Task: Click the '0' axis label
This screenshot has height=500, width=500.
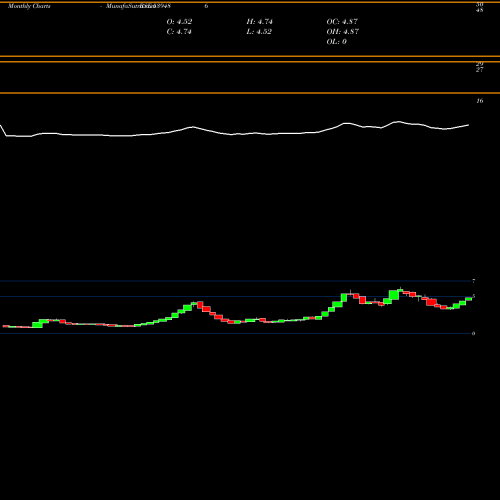Action: [x=474, y=333]
